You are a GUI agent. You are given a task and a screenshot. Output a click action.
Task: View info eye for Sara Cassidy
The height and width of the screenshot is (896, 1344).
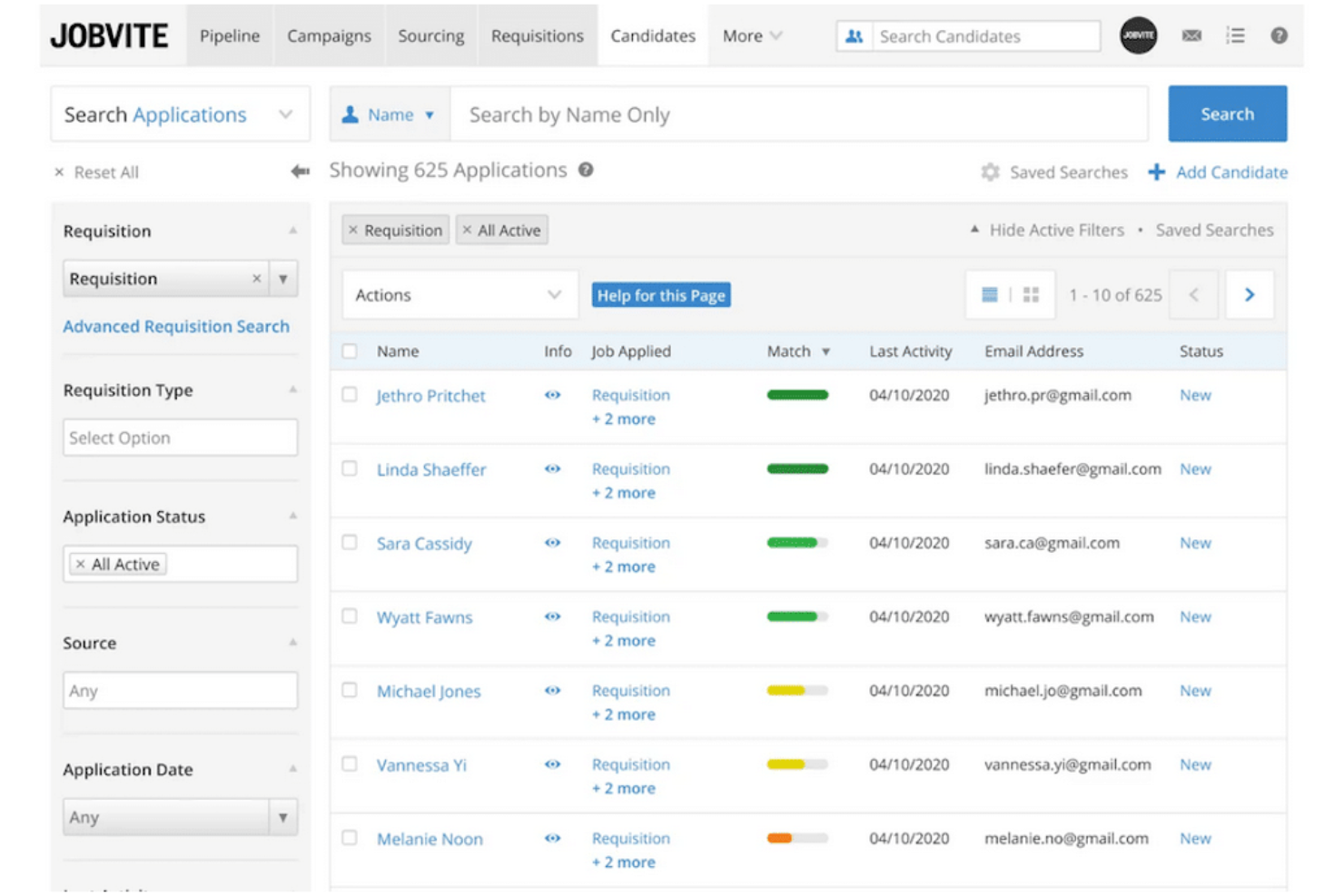click(552, 543)
